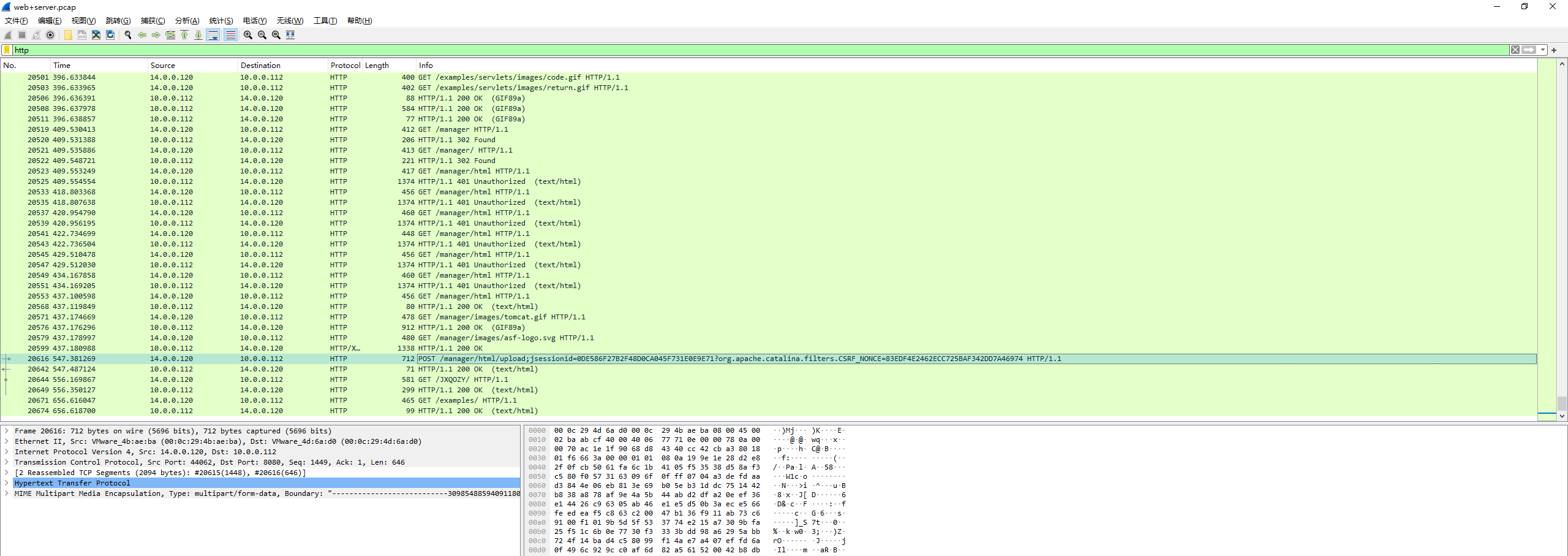1568x556 pixels.
Task: Sort by the Protocol column header
Action: tap(345, 66)
